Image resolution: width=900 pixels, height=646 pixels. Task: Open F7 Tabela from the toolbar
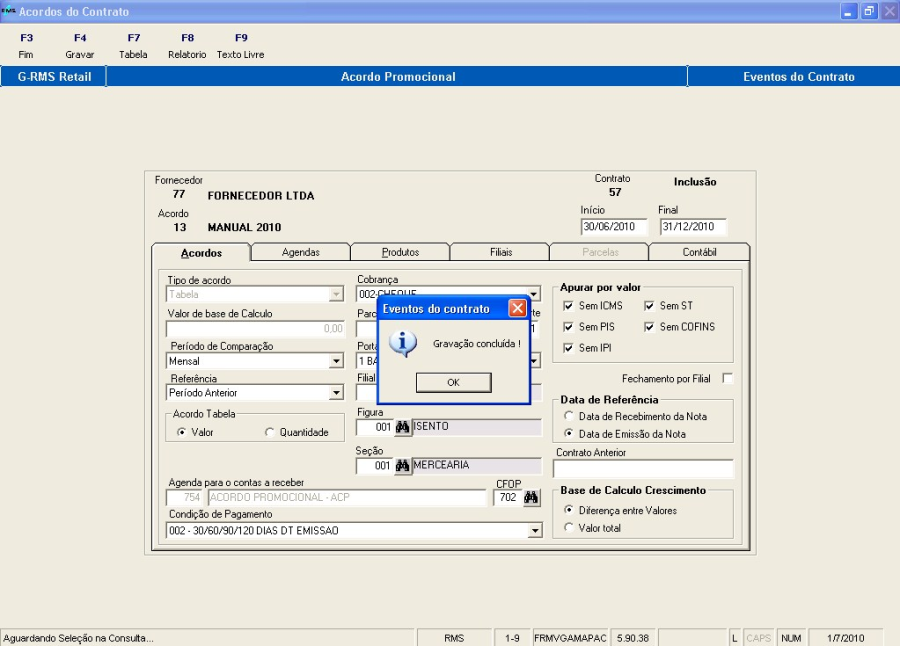(x=133, y=46)
